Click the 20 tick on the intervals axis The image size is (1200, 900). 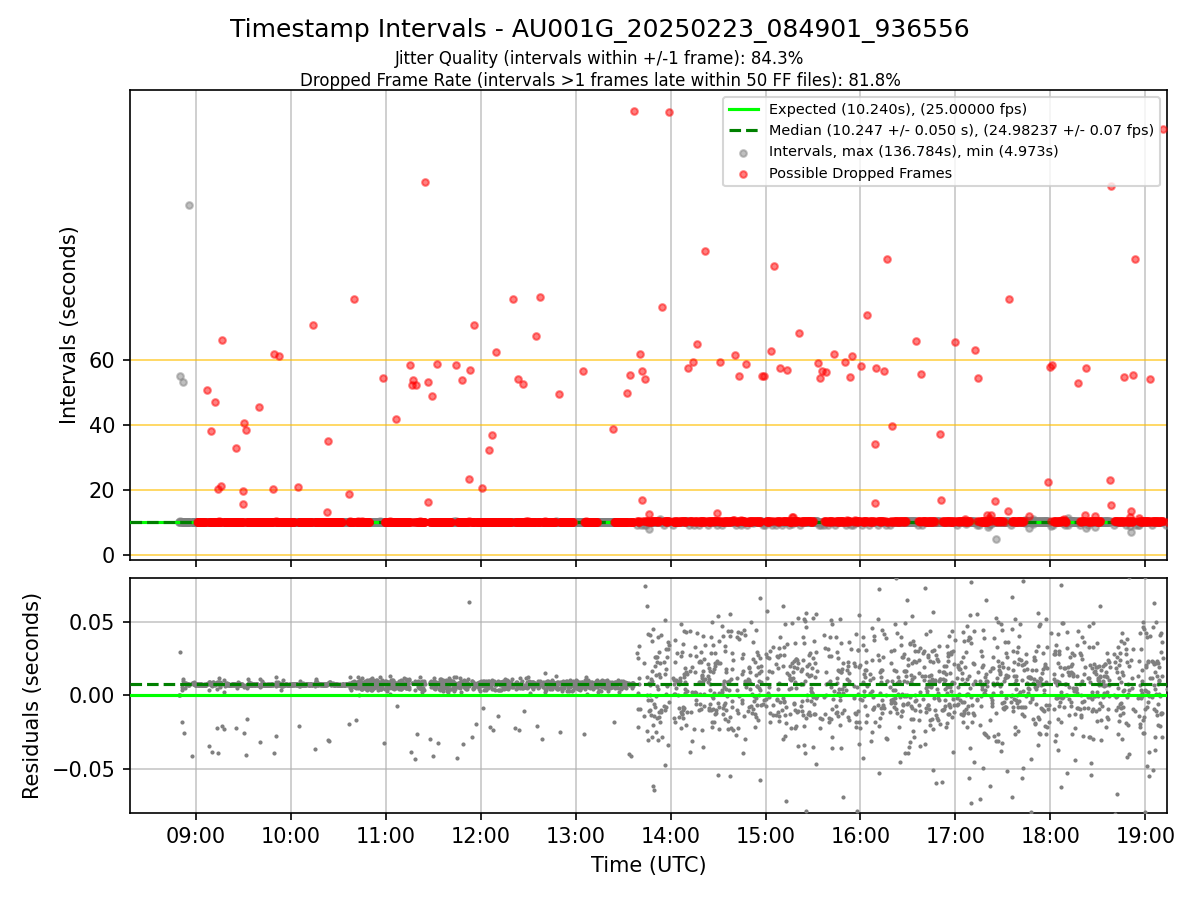click(x=105, y=490)
